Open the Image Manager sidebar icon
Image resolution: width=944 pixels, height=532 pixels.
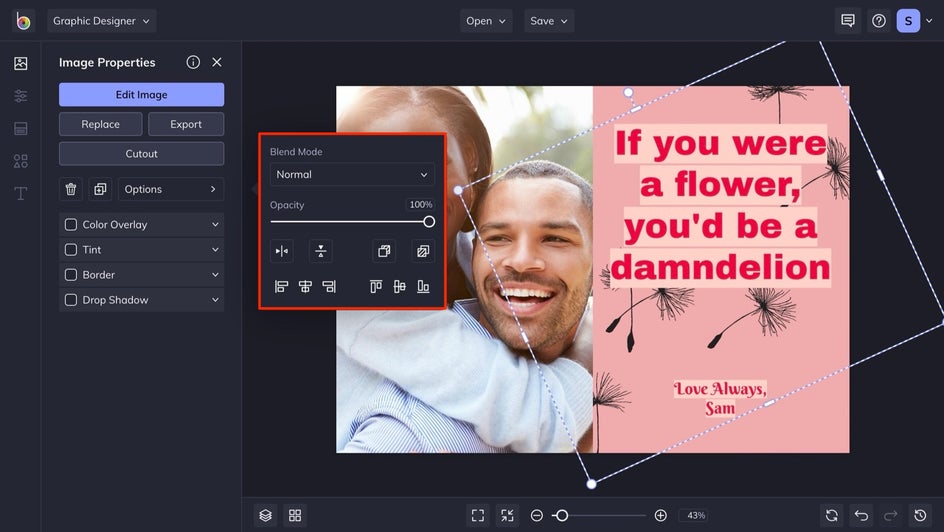[x=20, y=63]
